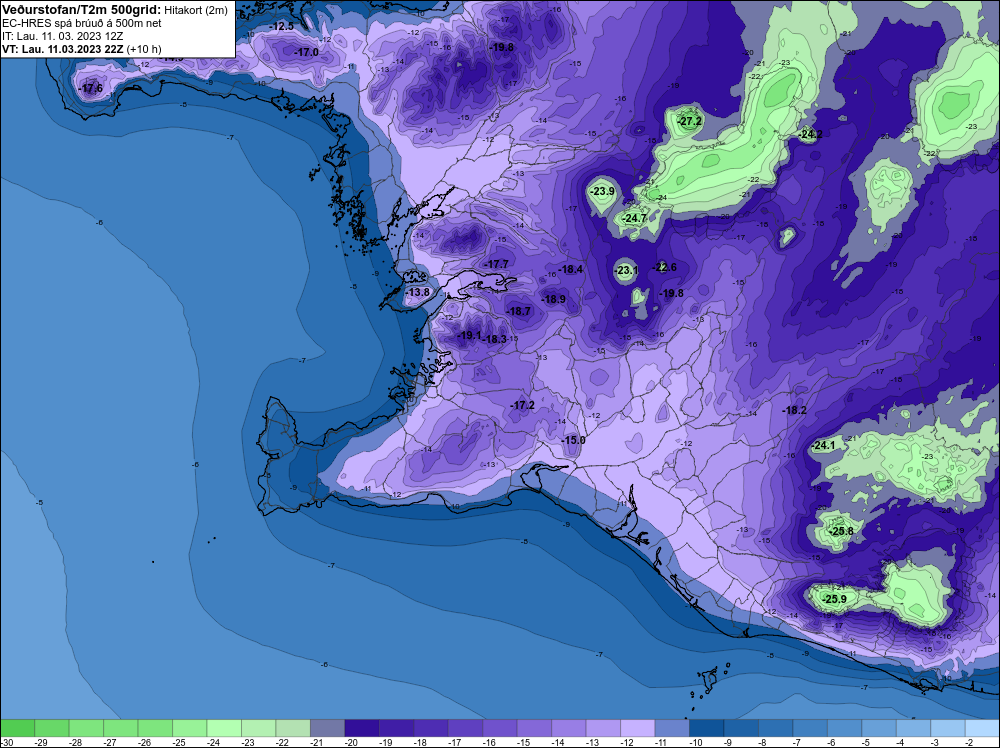The height and width of the screenshot is (748, 1000).
Task: Select the "EC-HRES spá brúuð á 500m net" line
Action: coord(82,24)
